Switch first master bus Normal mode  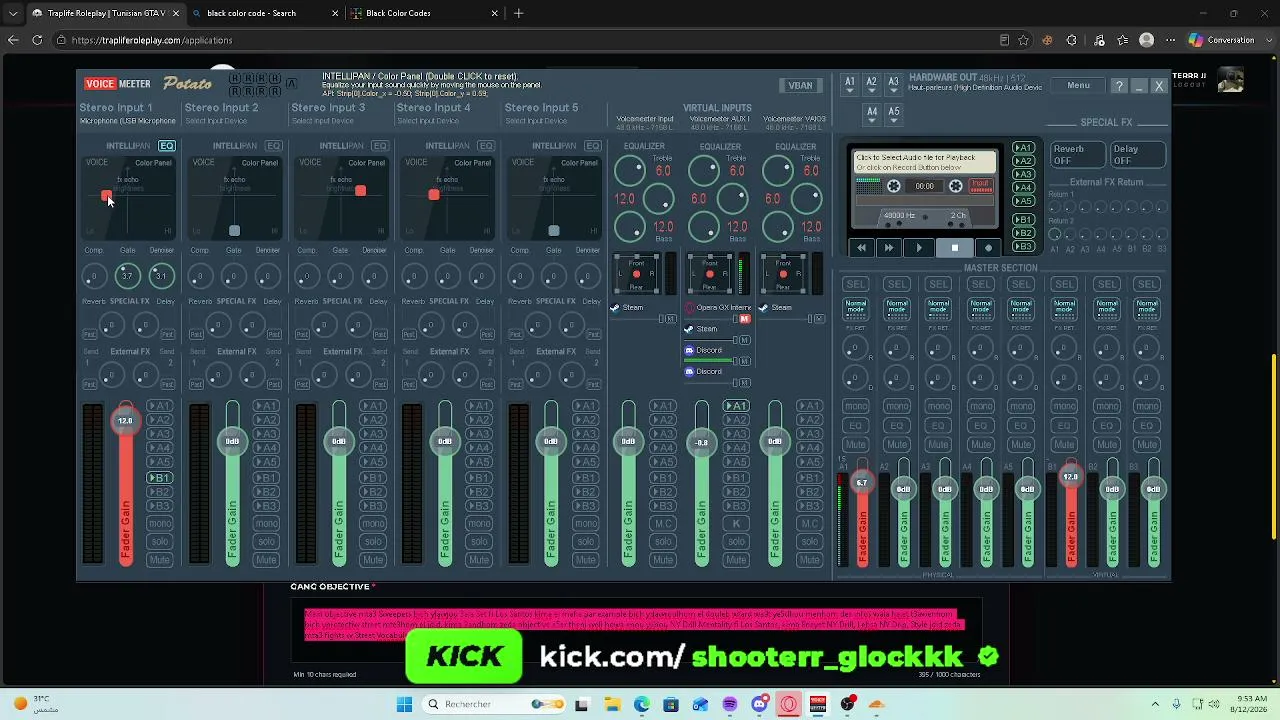tap(855, 308)
